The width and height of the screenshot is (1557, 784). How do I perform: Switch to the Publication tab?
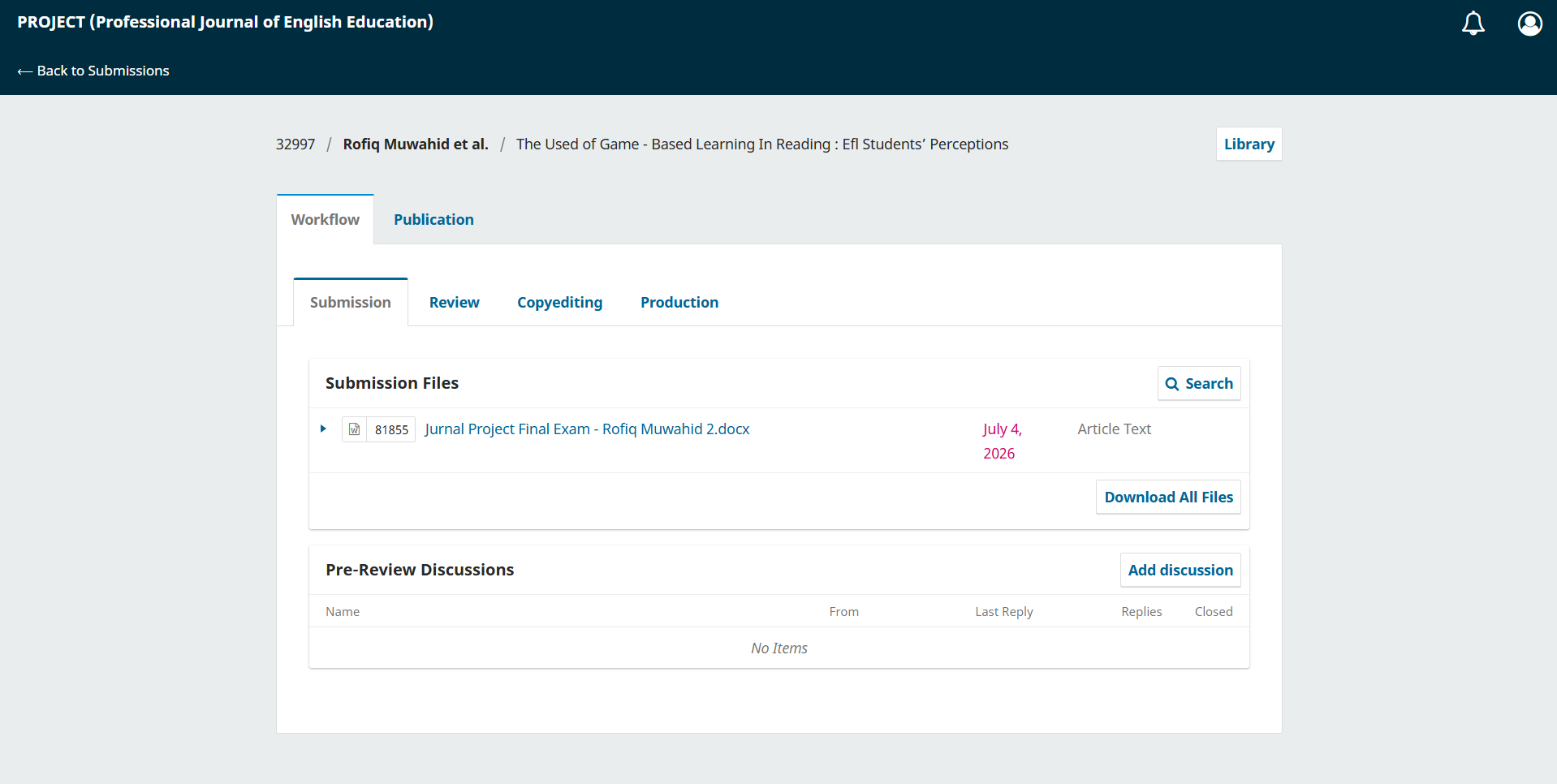coord(433,219)
